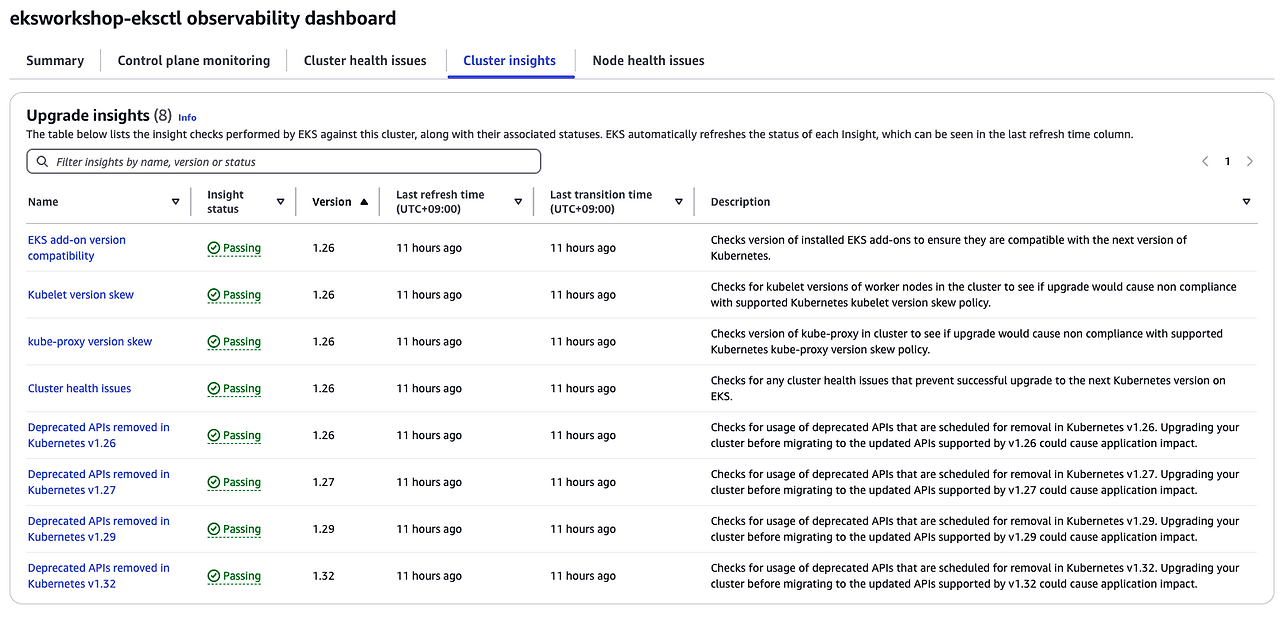
Task: Click version 1.26 in Kubelet version skew row
Action: [x=323, y=295]
